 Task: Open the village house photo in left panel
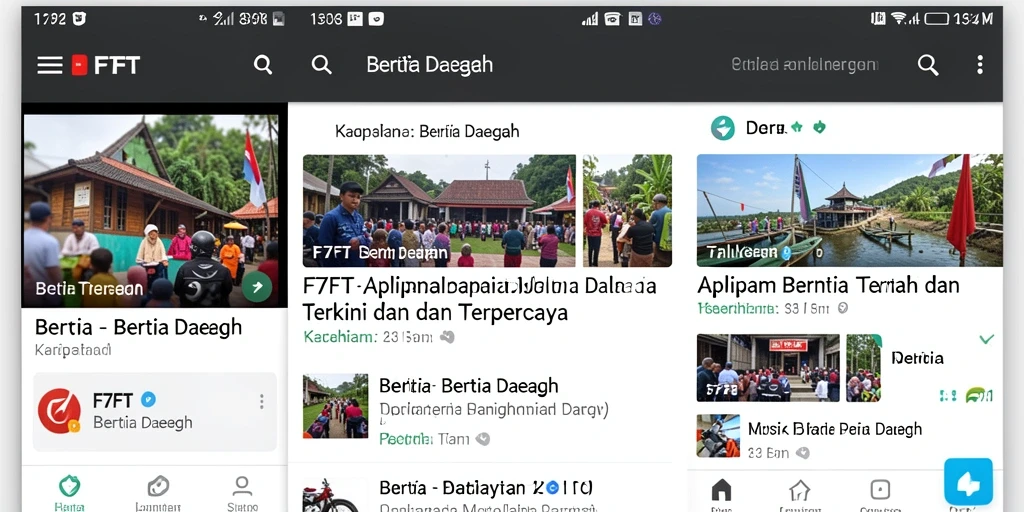click(x=151, y=210)
